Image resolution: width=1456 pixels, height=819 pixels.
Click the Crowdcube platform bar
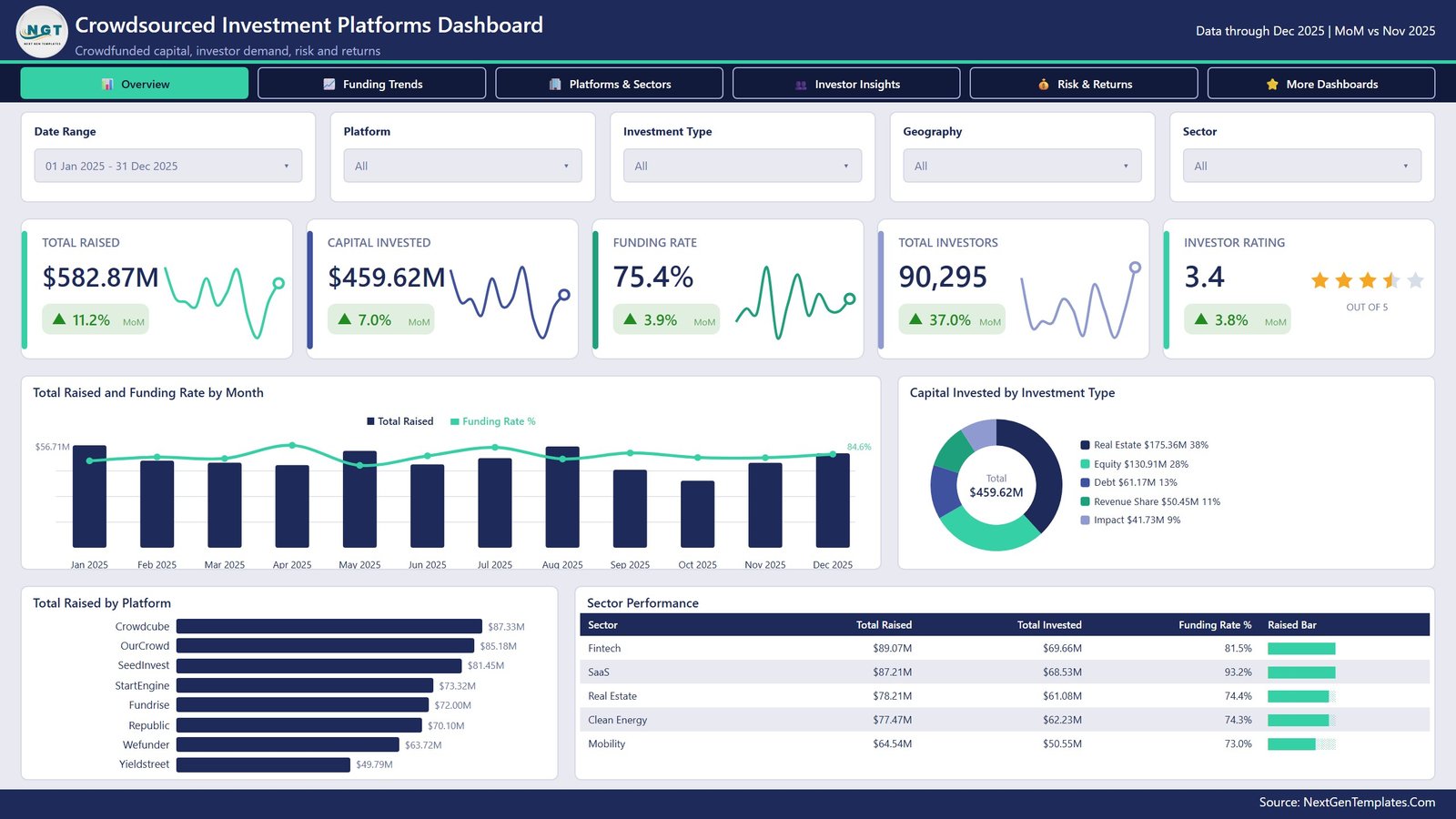329,626
